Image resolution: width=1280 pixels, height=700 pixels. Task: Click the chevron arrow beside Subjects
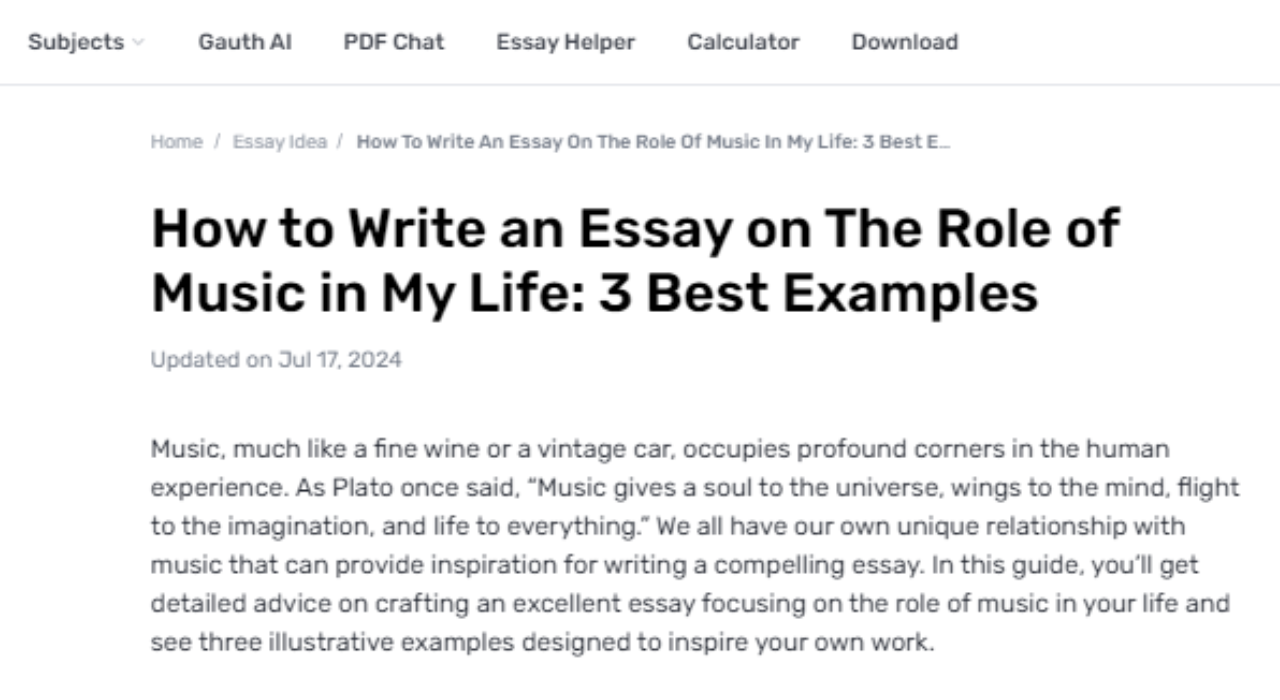coord(138,43)
